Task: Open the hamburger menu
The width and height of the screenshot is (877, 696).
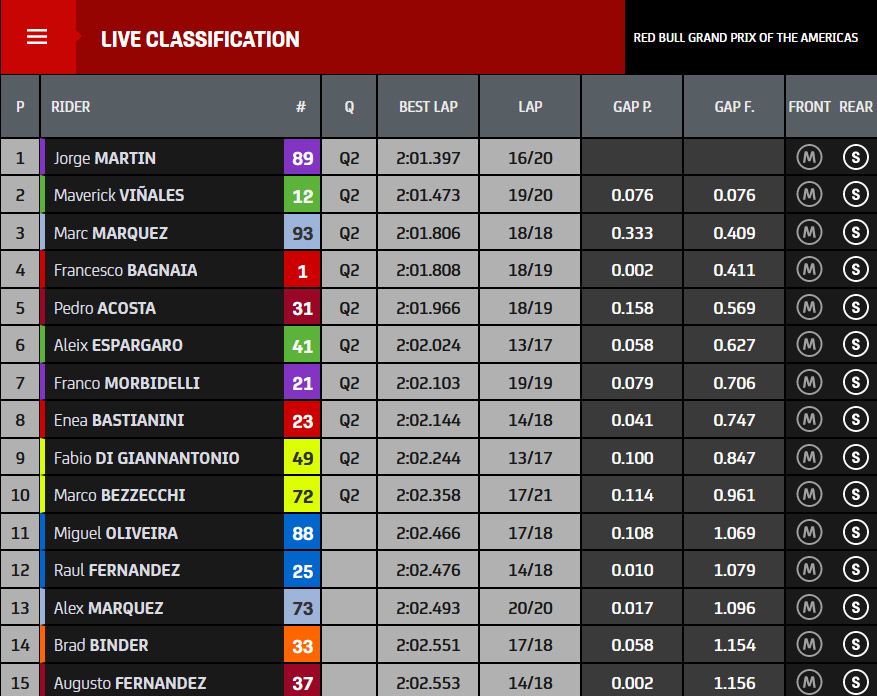Action: pyautogui.click(x=37, y=37)
